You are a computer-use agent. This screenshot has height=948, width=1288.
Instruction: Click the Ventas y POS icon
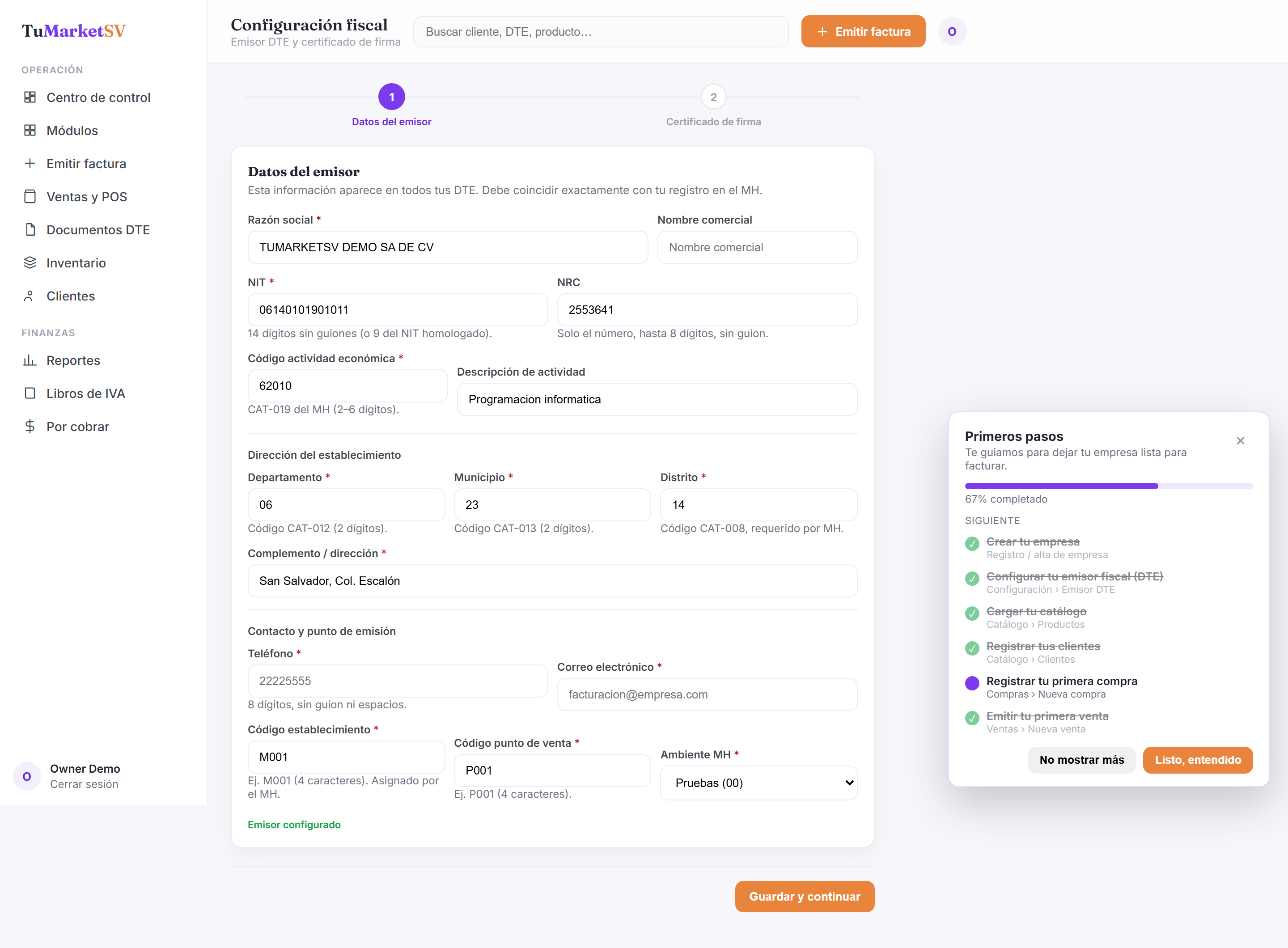30,196
